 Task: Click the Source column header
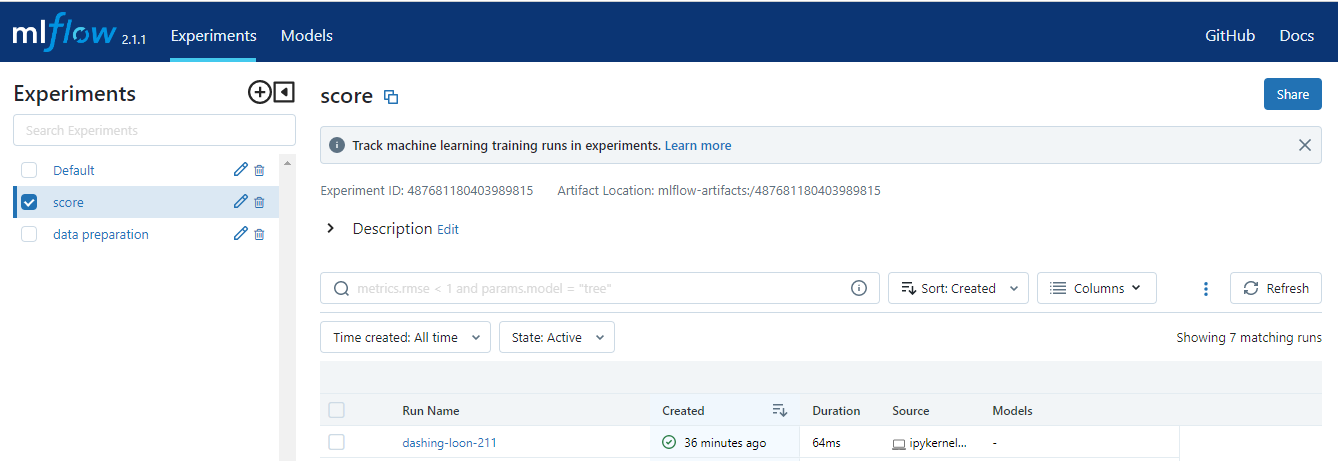[x=911, y=410]
